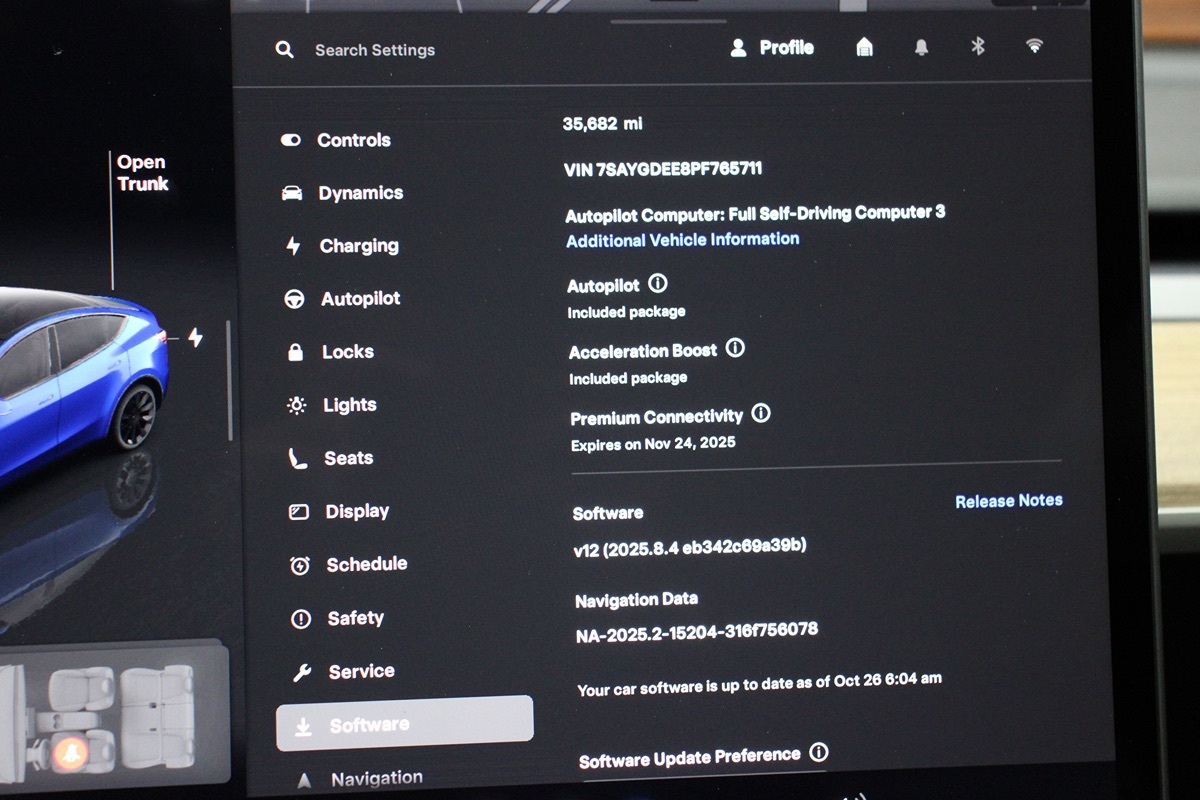The width and height of the screenshot is (1200, 800).
Task: Click the Lights bulb icon
Action: coord(296,404)
